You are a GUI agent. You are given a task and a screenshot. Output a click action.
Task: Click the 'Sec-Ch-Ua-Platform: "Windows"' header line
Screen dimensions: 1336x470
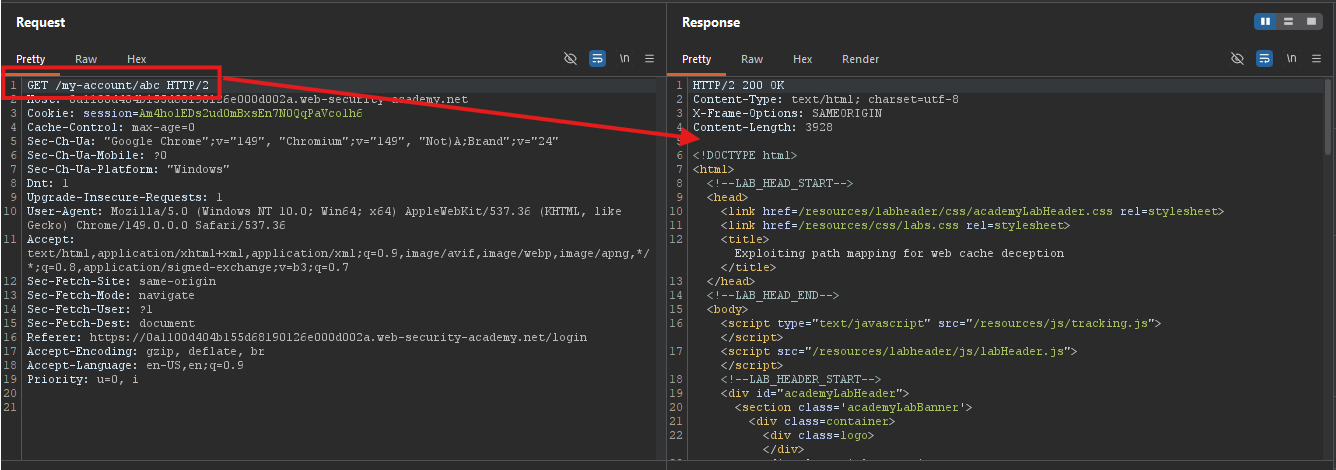pyautogui.click(x=127, y=170)
